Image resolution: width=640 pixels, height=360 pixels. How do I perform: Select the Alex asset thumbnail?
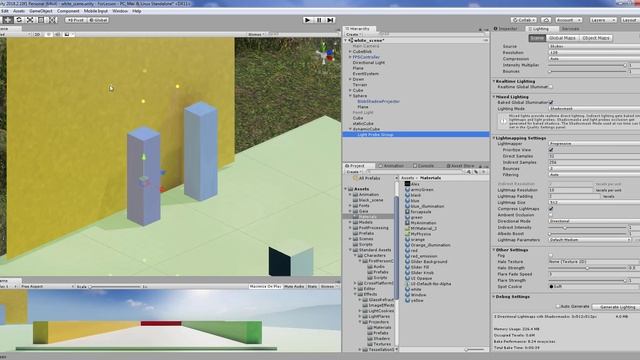click(407, 184)
